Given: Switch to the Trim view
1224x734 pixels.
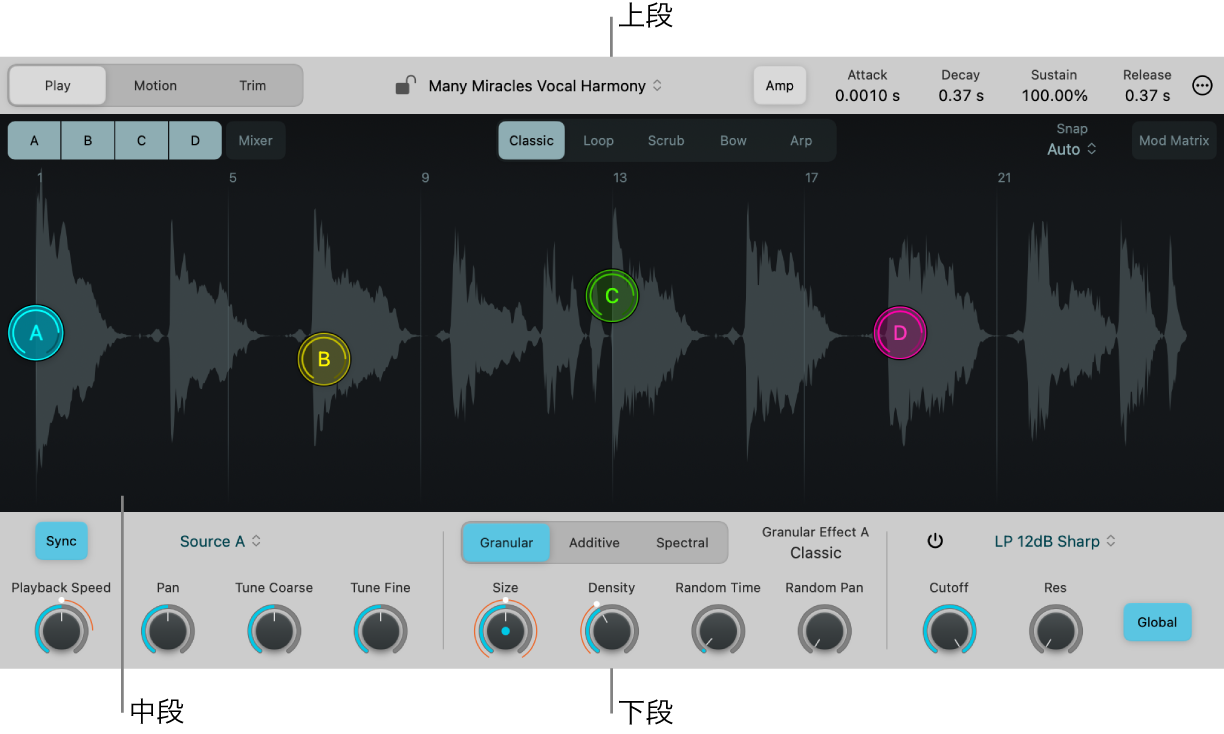Looking at the screenshot, I should 253,86.
